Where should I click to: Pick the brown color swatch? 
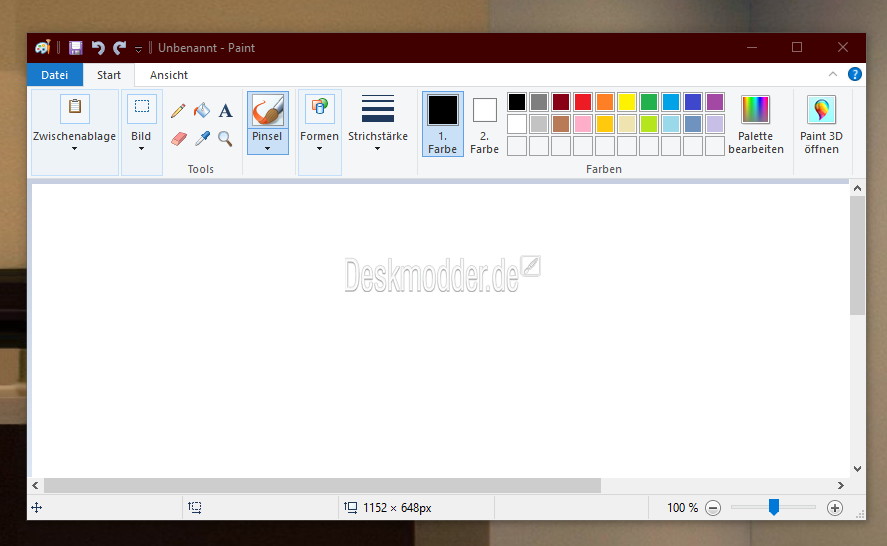(561, 123)
